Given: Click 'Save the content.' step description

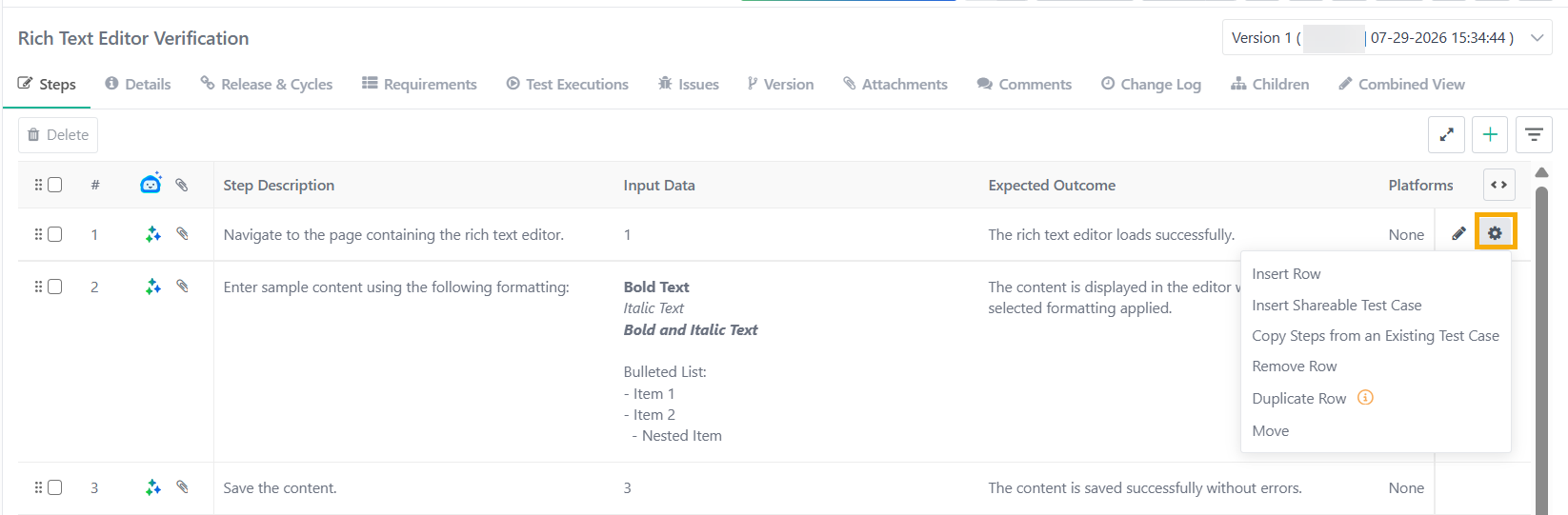Looking at the screenshot, I should point(280,488).
